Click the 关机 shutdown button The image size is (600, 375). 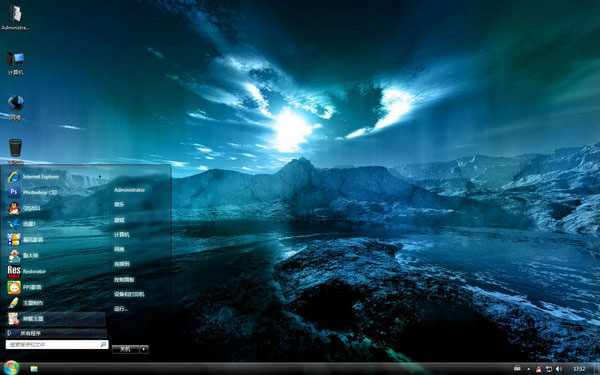click(x=126, y=349)
